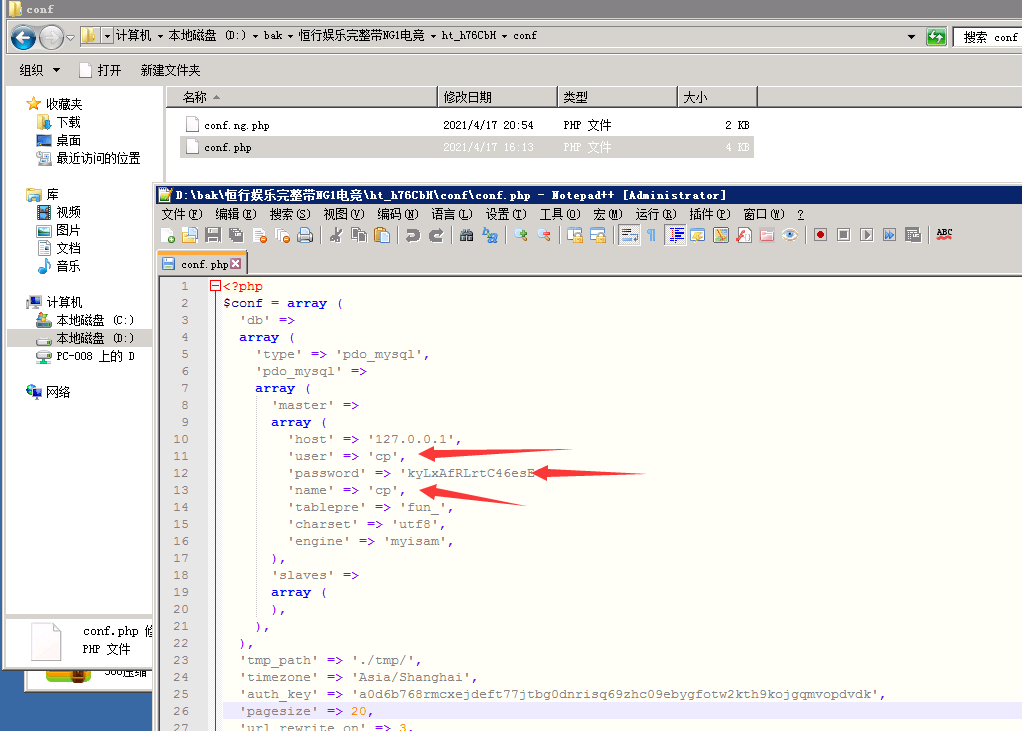
Task: Click the Synchronize horizontal scrolling icon
Action: coord(598,235)
